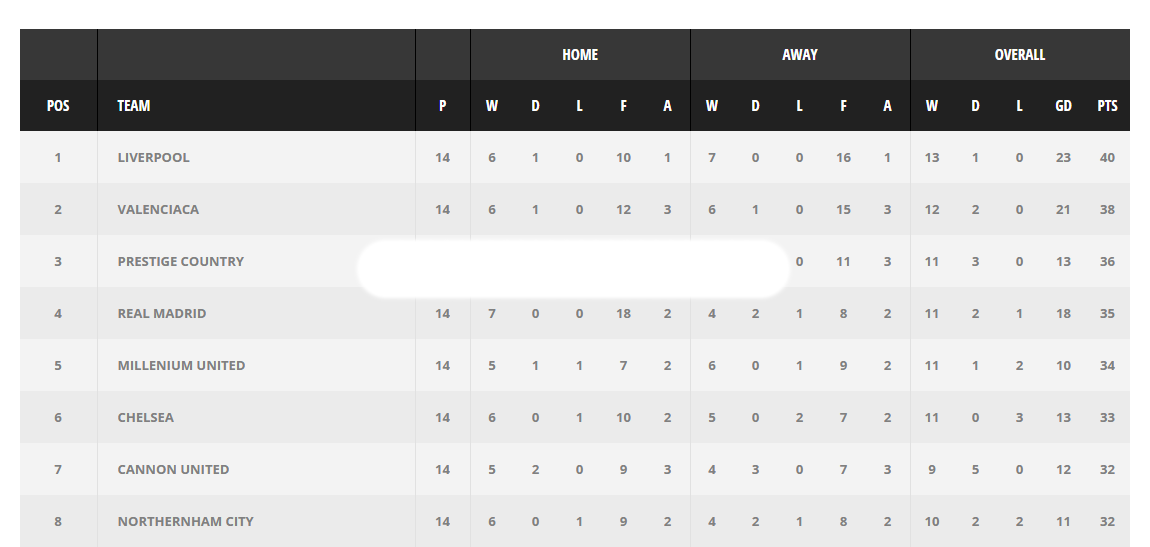Click Real Madrid's home goals for value 18
Image resolution: width=1150 pixels, height=547 pixels.
pyautogui.click(x=623, y=313)
